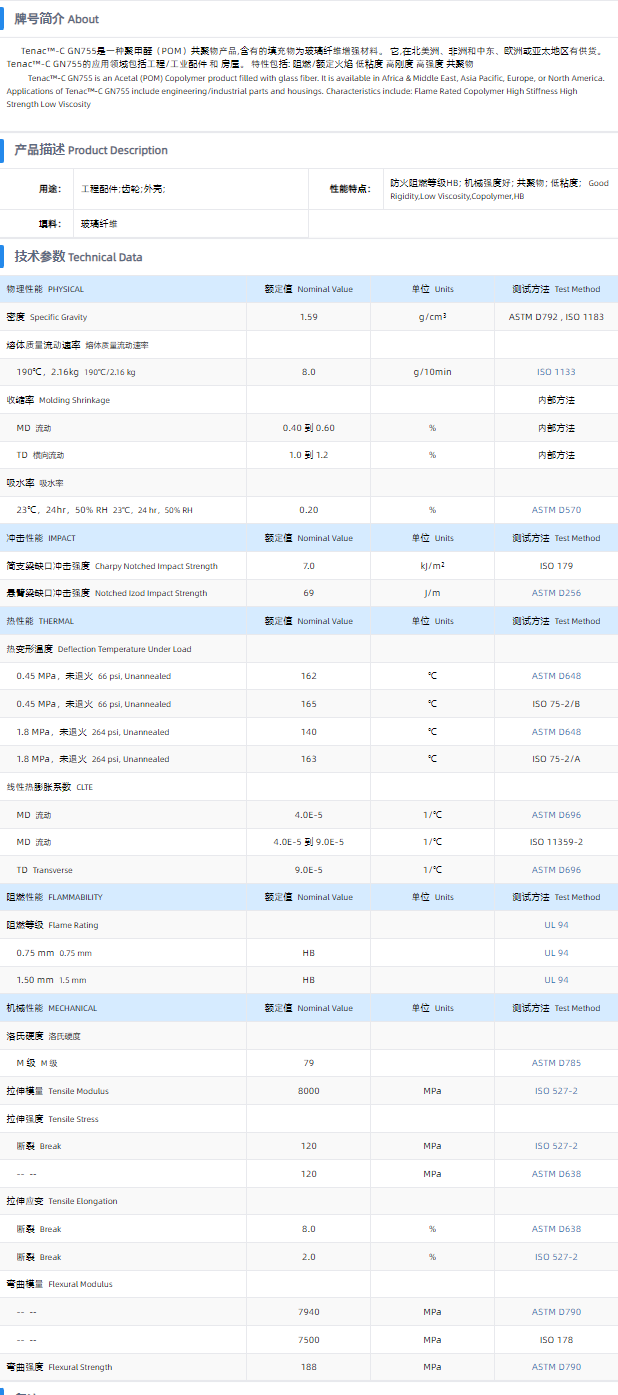Open the ISO 75-2/A test method link
Viewport: 618px width, 1395px height.
(556, 759)
